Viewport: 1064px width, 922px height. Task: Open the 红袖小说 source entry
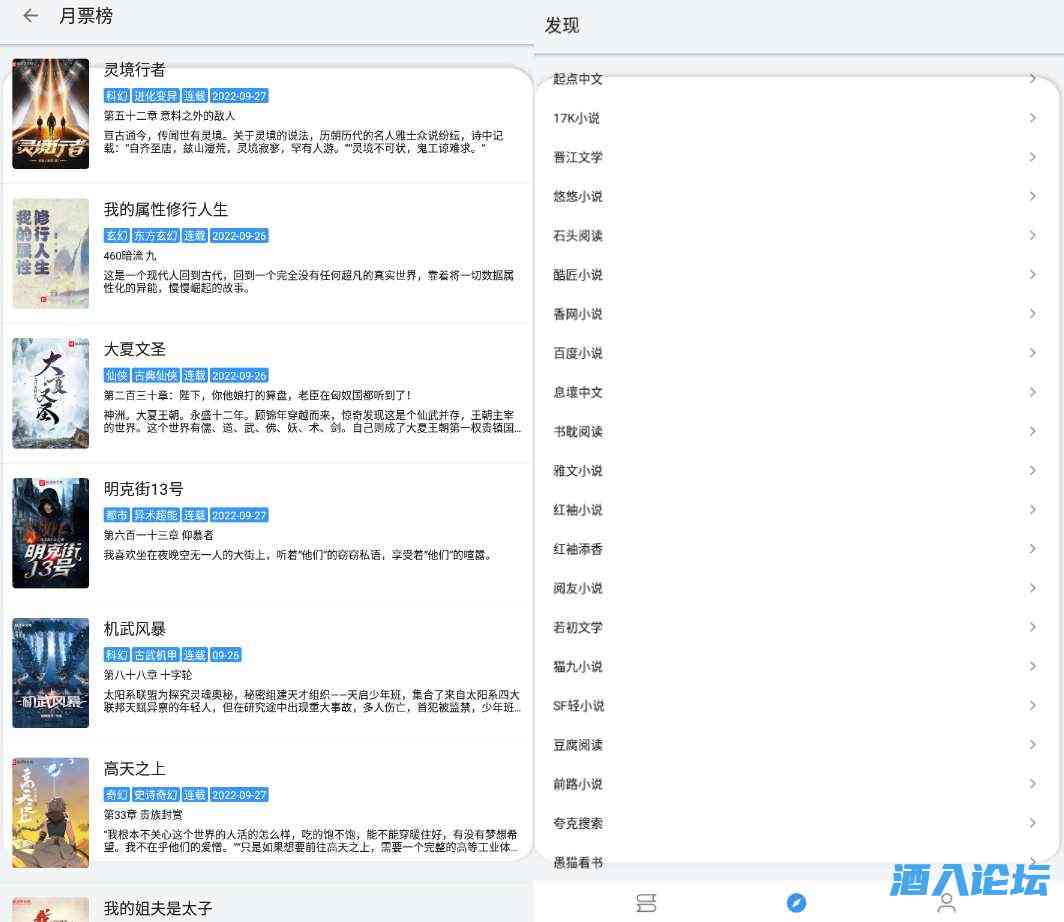796,510
